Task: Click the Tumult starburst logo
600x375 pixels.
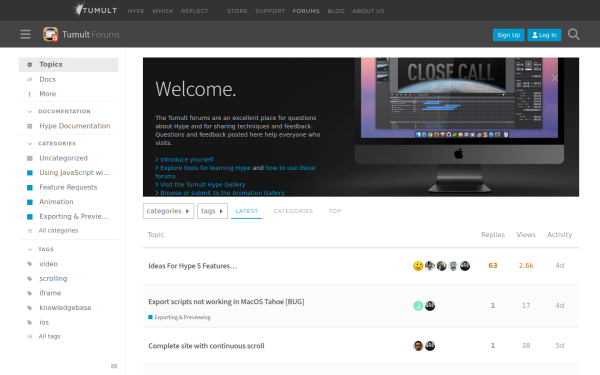Action: [x=79, y=9]
